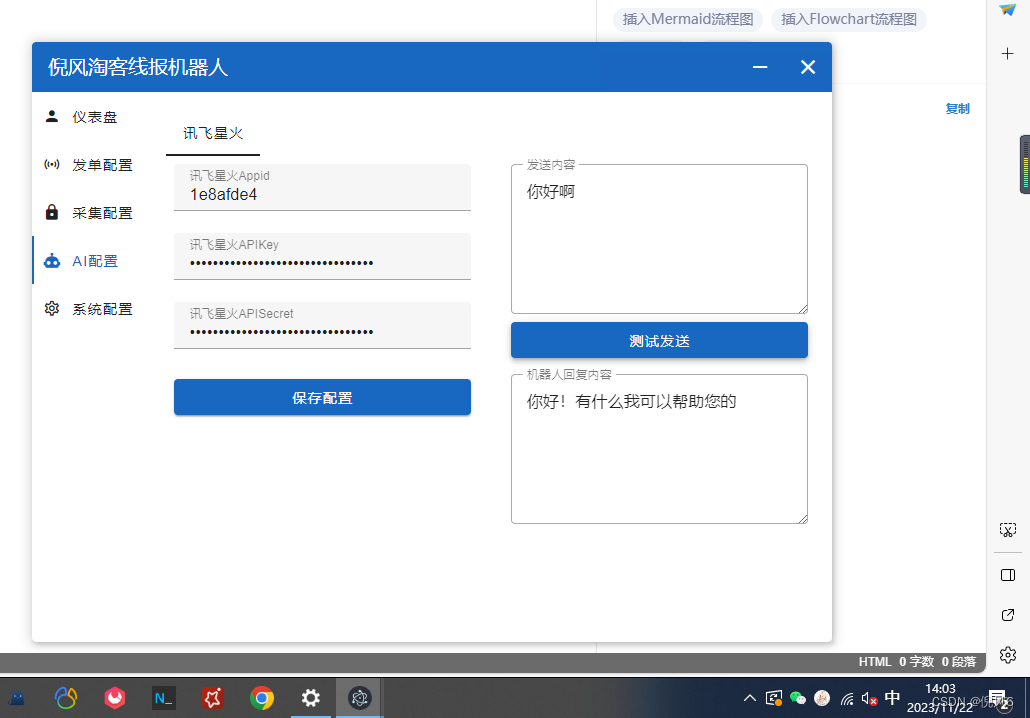The height and width of the screenshot is (718, 1030).
Task: Click the AI配置 robot icon
Action: (52, 261)
